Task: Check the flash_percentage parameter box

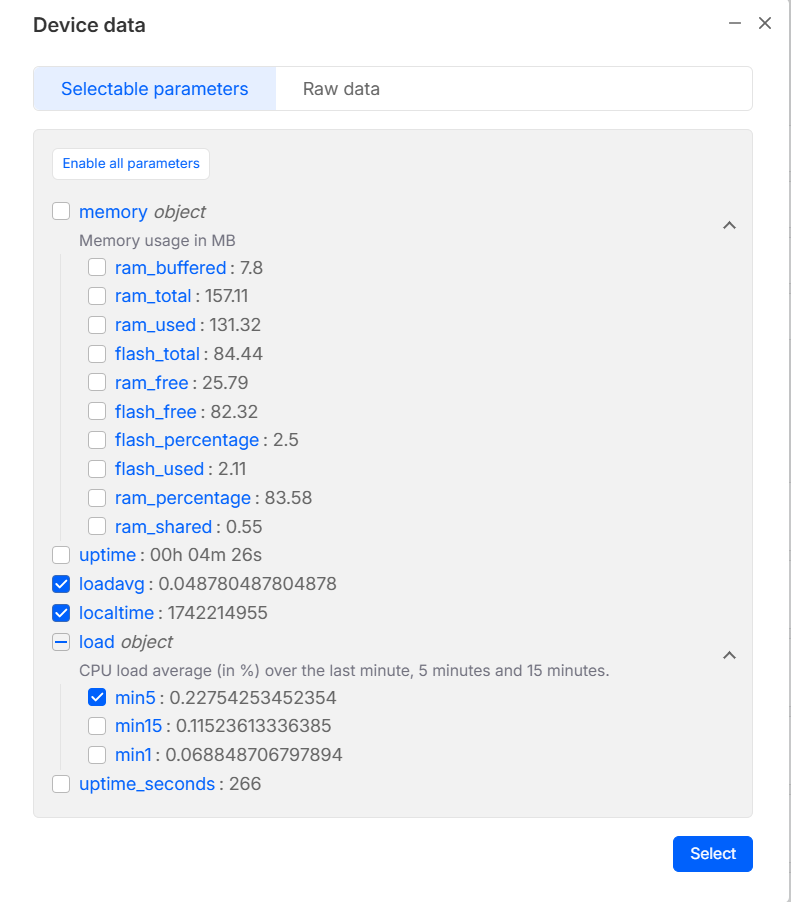Action: tap(97, 440)
